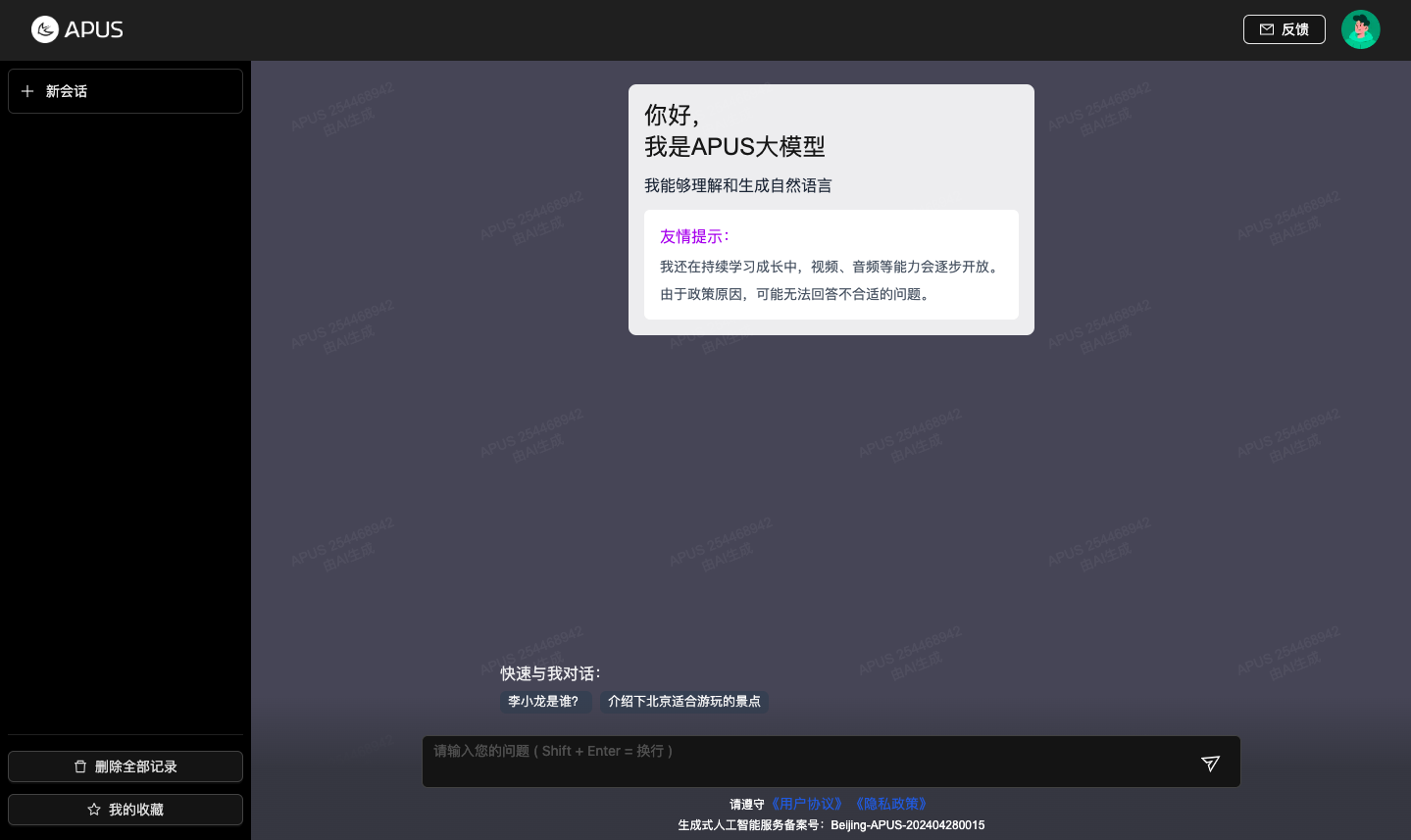
Task: Click the 快速与我对话 label
Action: [550, 673]
